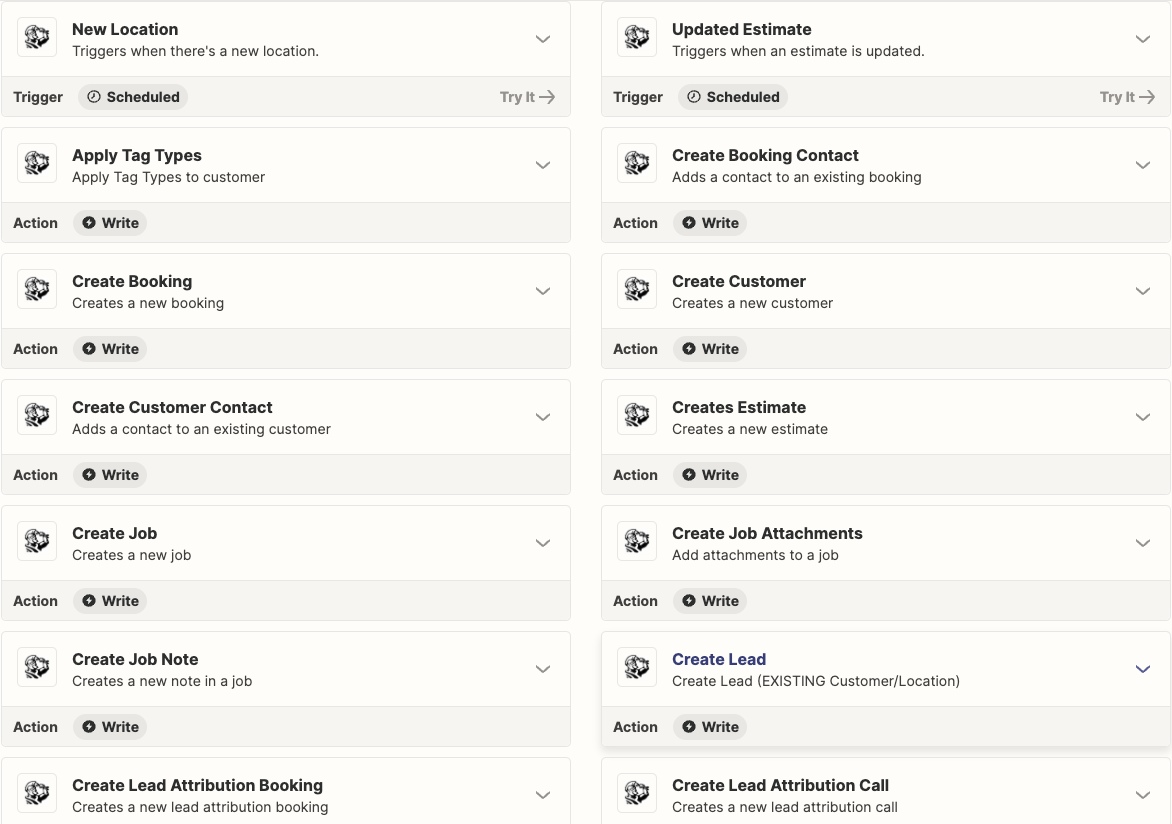Screen dimensions: 1172x824
Task: Expand the New Location trigger details
Action: pyautogui.click(x=543, y=39)
